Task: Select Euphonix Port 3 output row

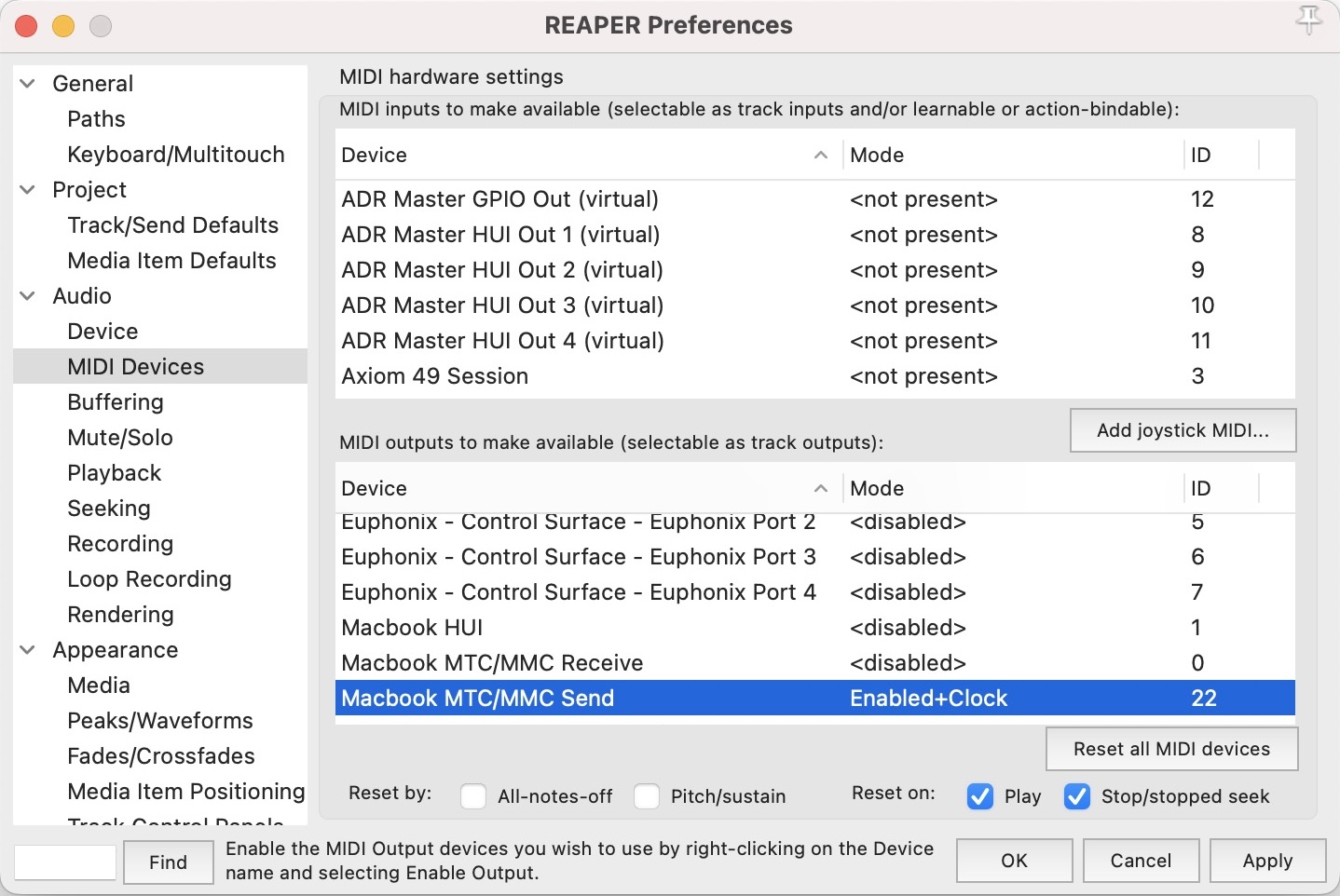Action: [815, 557]
